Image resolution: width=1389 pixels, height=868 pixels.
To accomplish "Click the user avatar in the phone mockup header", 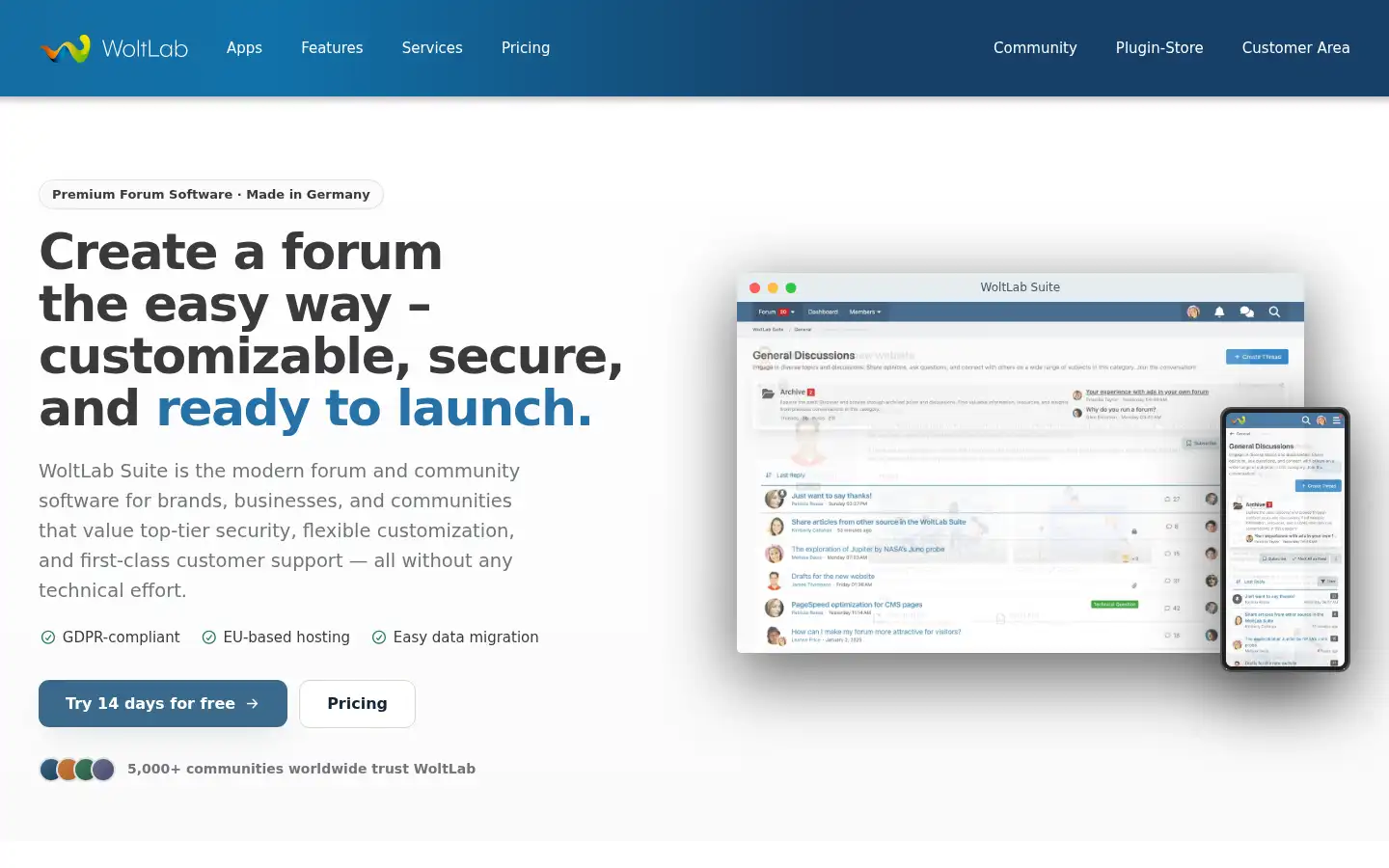I will click(1321, 420).
